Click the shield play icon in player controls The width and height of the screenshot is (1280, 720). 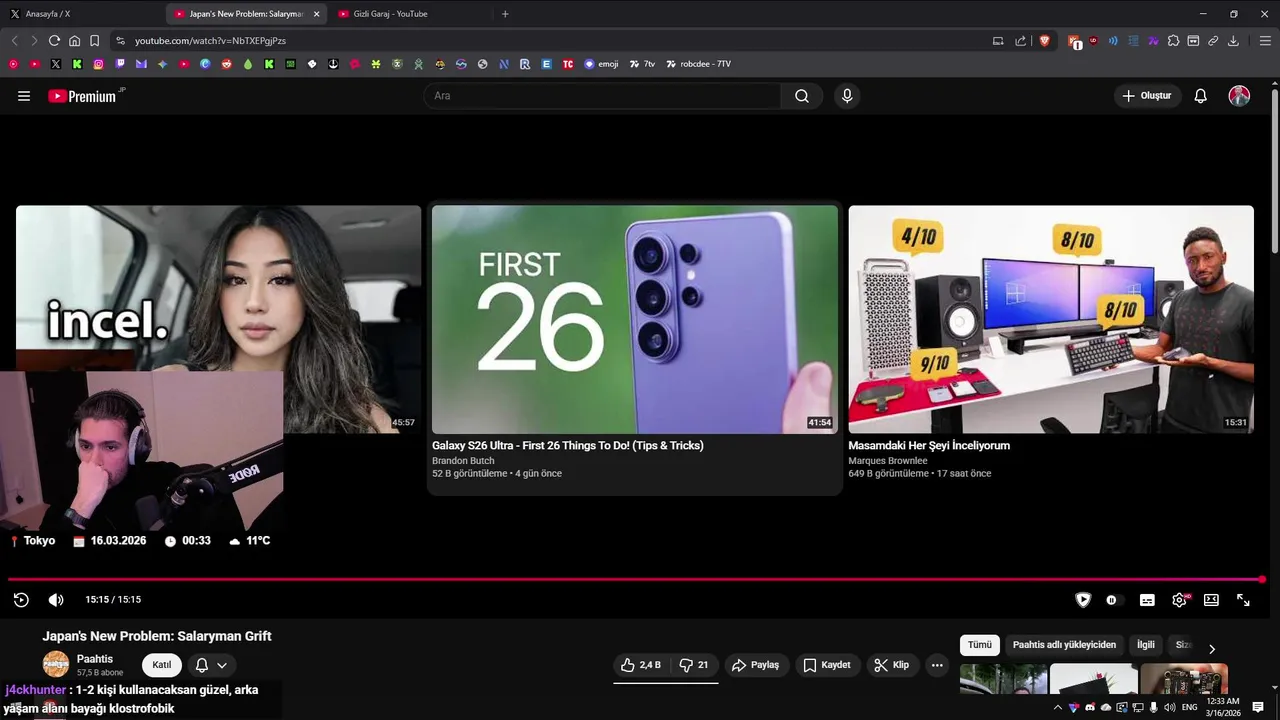coord(1083,600)
